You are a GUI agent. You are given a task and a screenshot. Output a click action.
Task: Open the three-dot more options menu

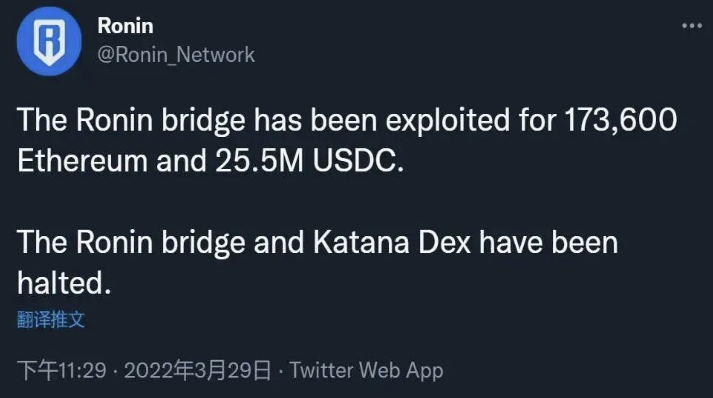click(692, 26)
